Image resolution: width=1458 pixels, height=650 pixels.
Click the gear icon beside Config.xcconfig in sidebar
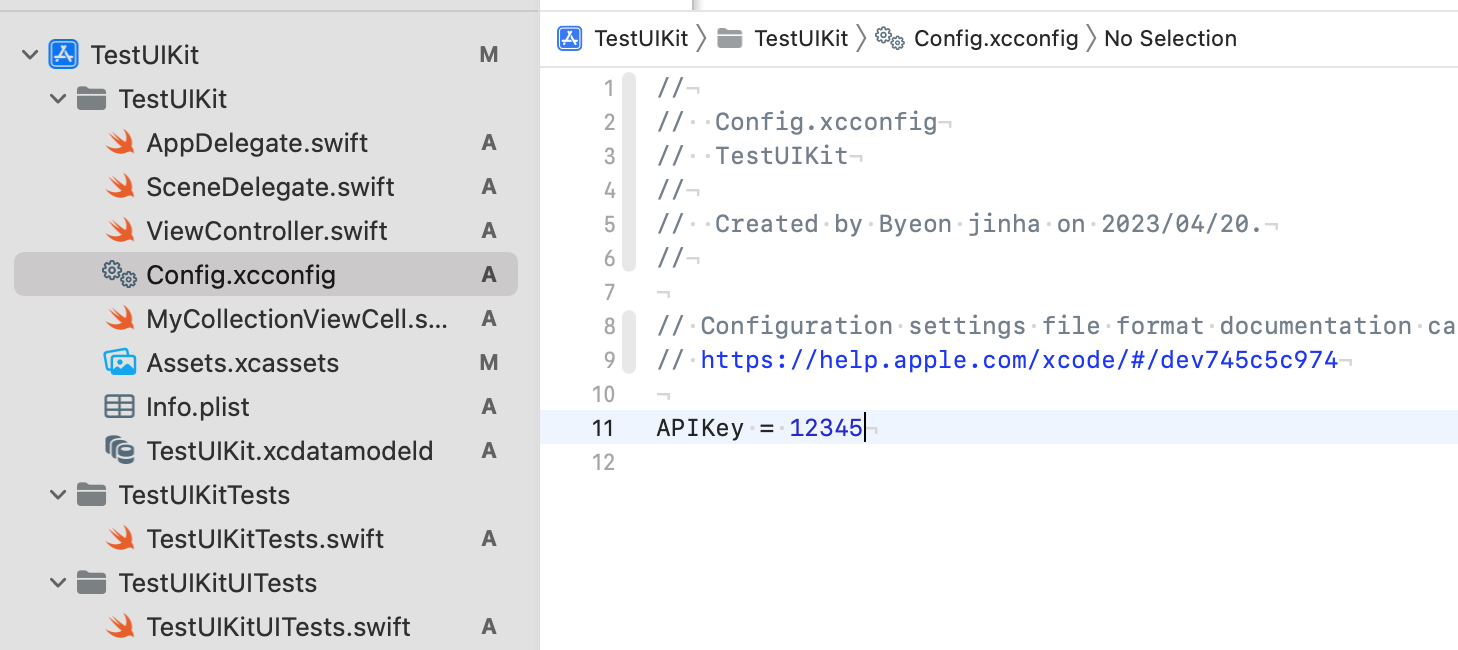coord(120,275)
